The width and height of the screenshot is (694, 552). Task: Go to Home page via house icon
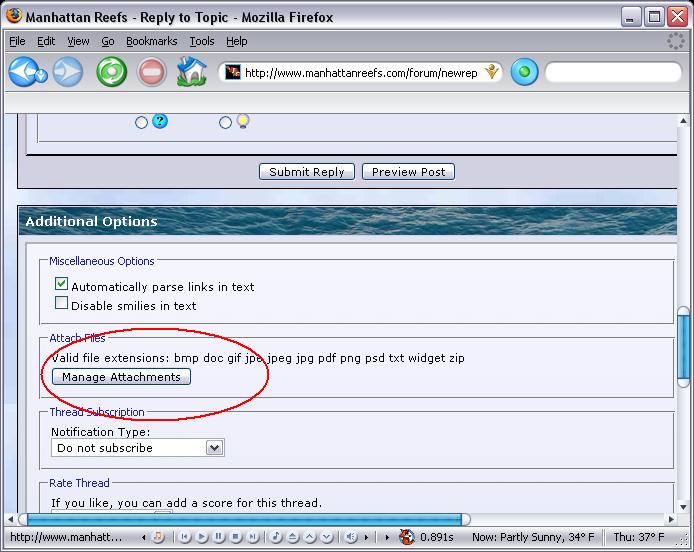coord(191,72)
